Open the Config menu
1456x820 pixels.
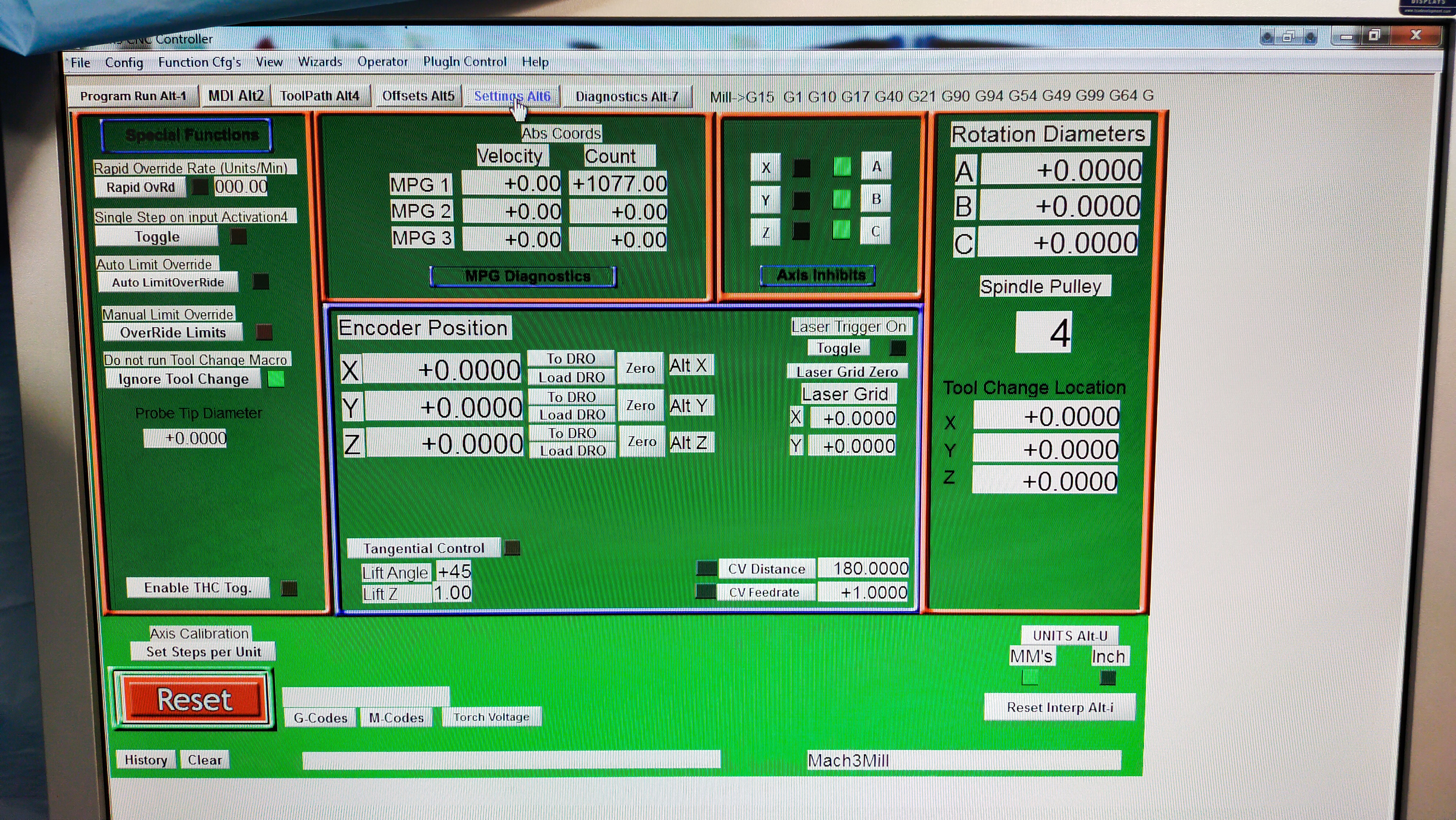[x=124, y=62]
